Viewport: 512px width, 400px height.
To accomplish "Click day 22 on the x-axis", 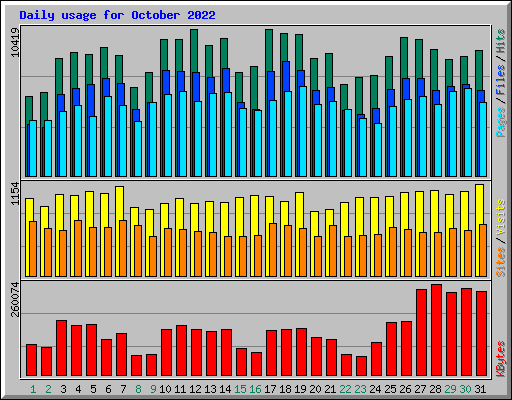I will pyautogui.click(x=345, y=389).
